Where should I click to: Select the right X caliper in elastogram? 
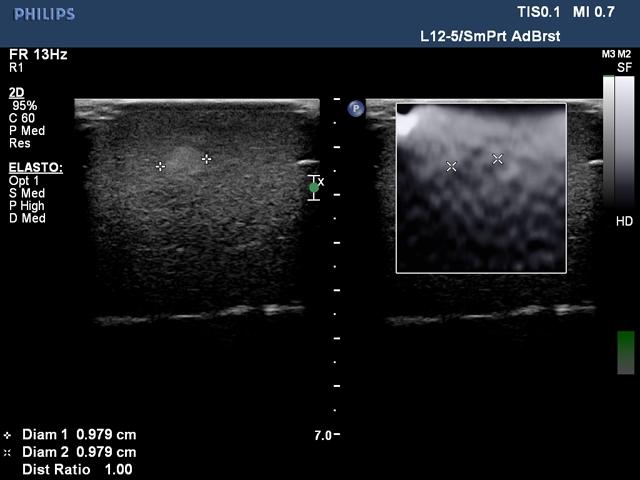click(497, 159)
